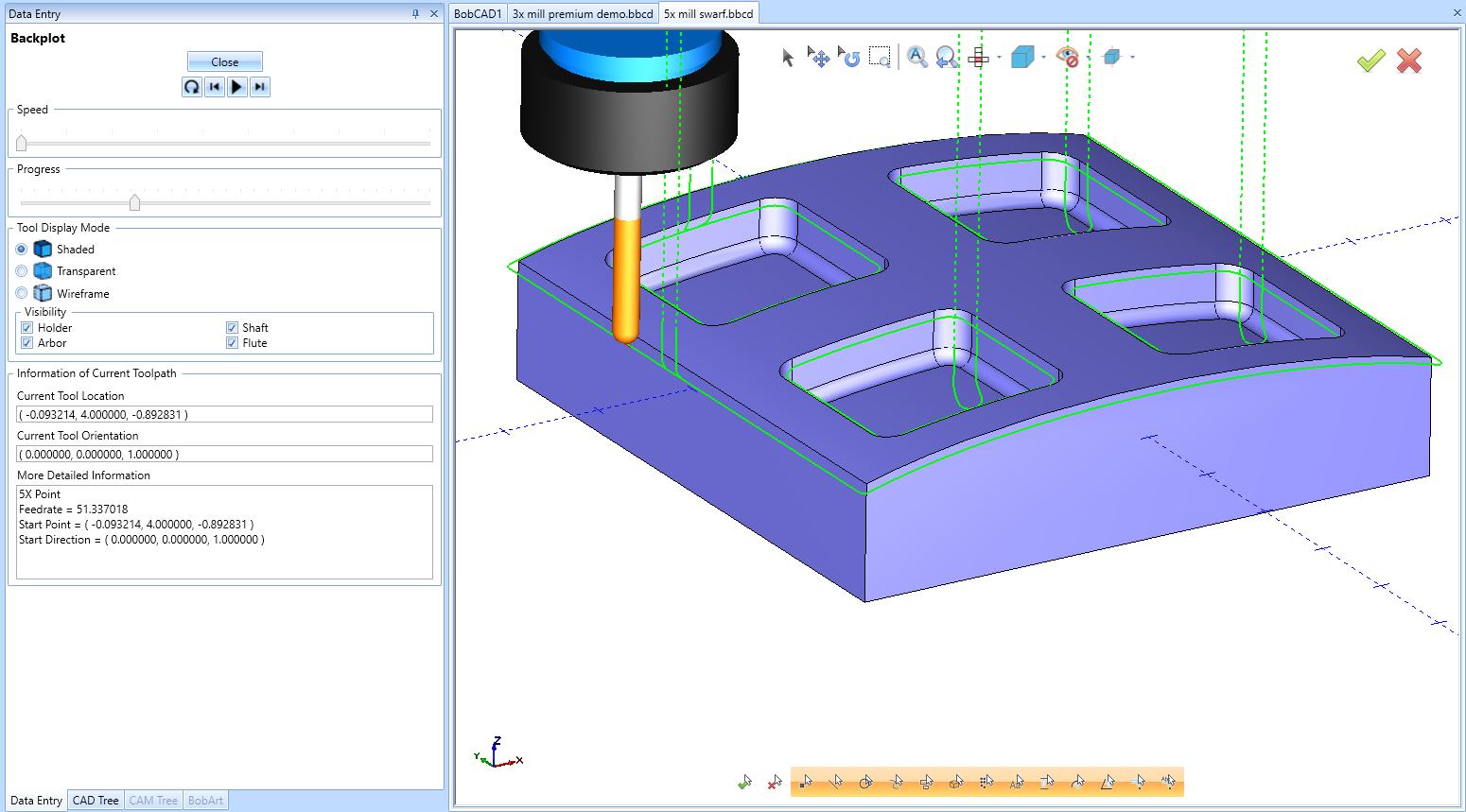Click the hide entities eye icon
Viewport: 1466px width, 812px height.
pos(1068,57)
